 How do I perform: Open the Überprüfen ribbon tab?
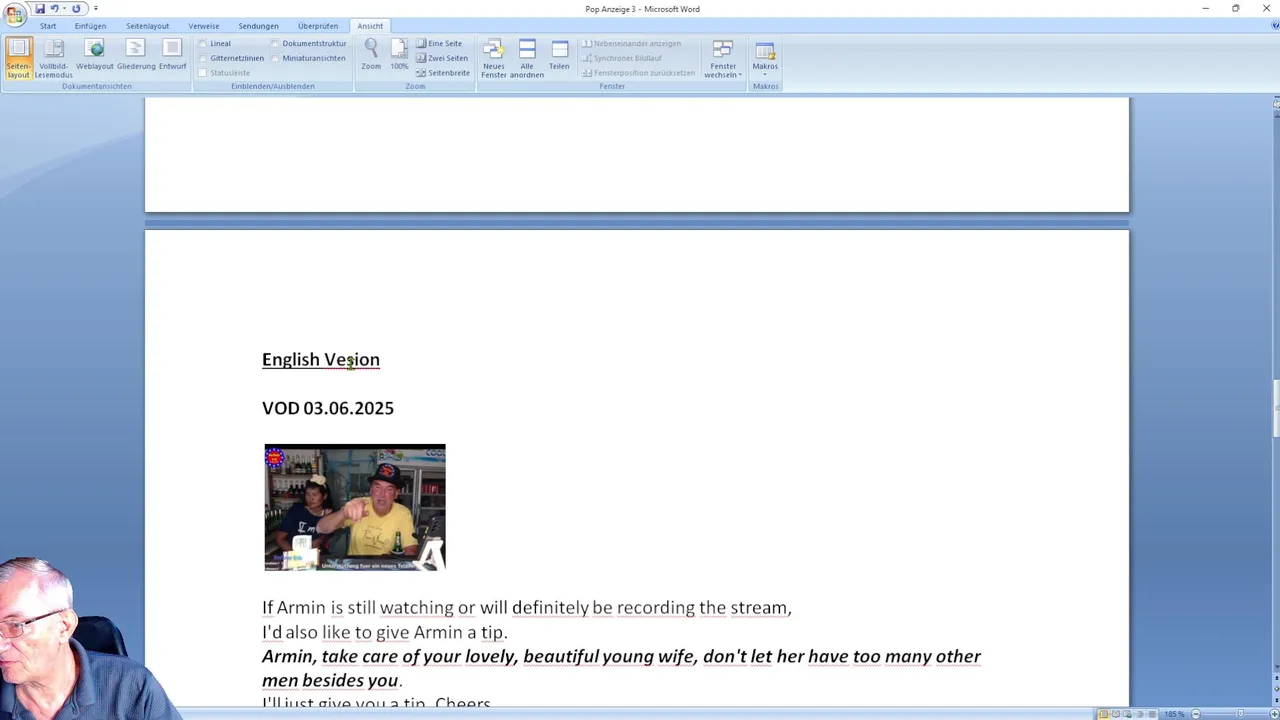tap(318, 26)
